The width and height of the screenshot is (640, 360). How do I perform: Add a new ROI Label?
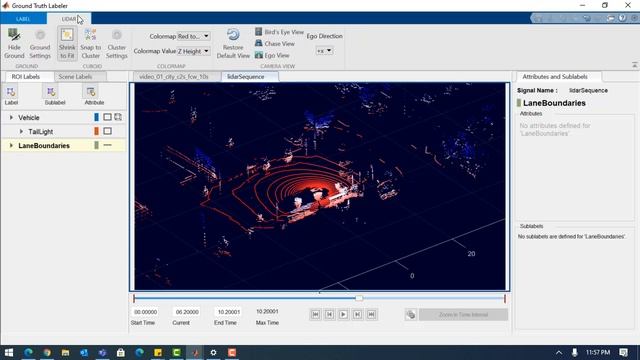(x=11, y=96)
